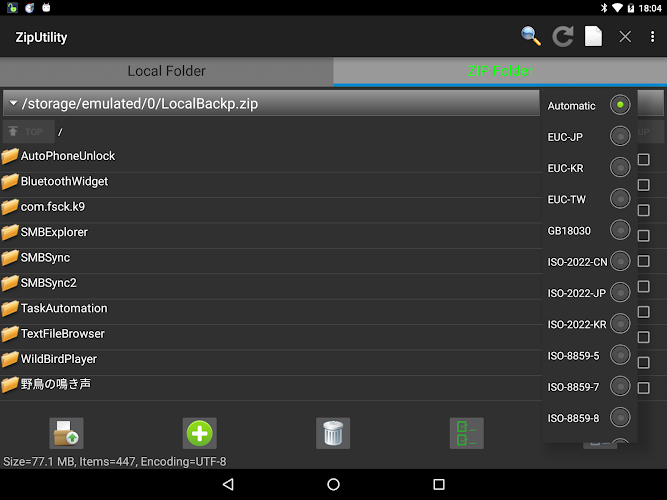667x500 pixels.
Task: Select the ISO-2022-JP encoding radio button
Action: pyautogui.click(x=620, y=292)
